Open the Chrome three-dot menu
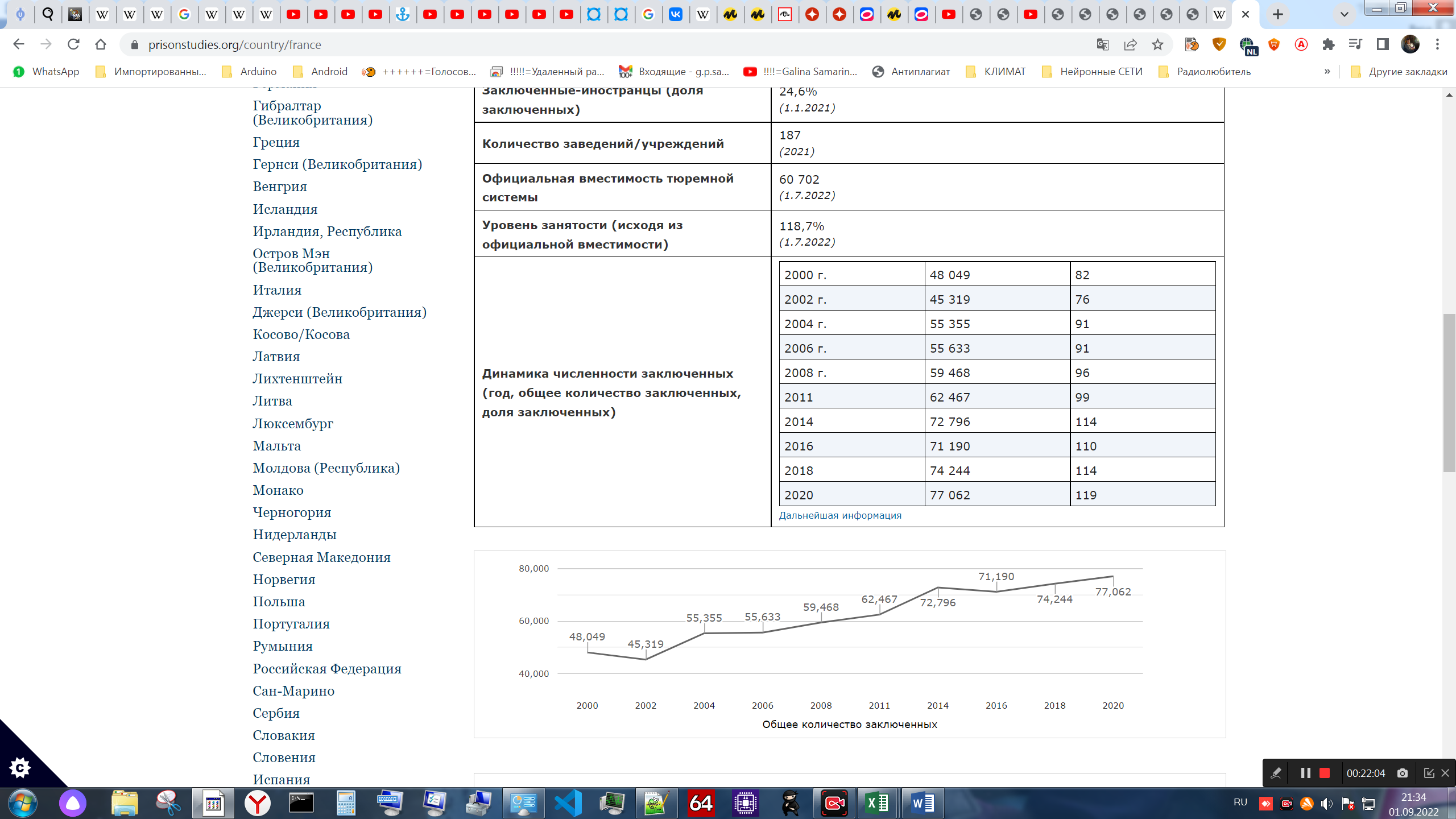The width and height of the screenshot is (1456, 819). (1437, 44)
